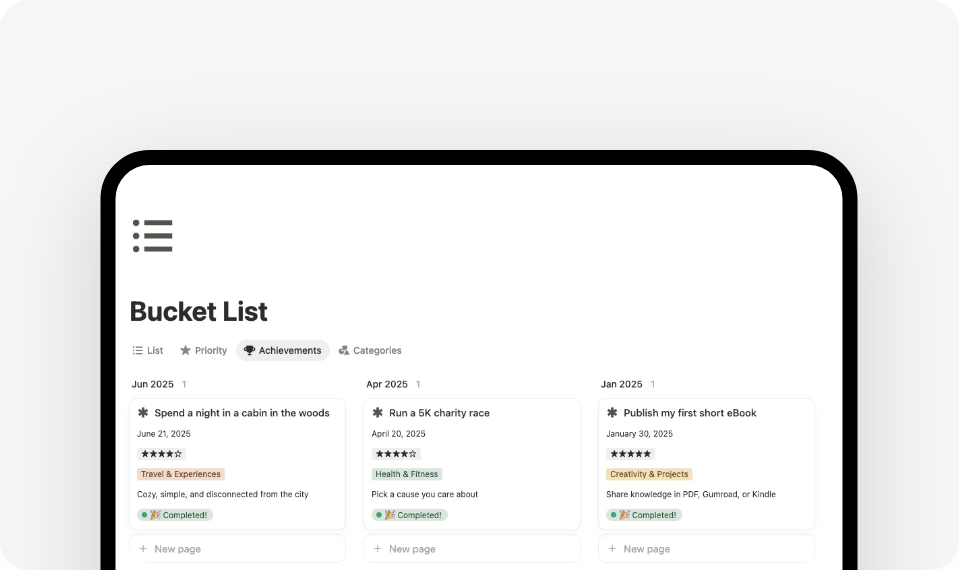This screenshot has height=570, width=959.
Task: Open Completed! status on cabin card
Action: click(x=175, y=515)
